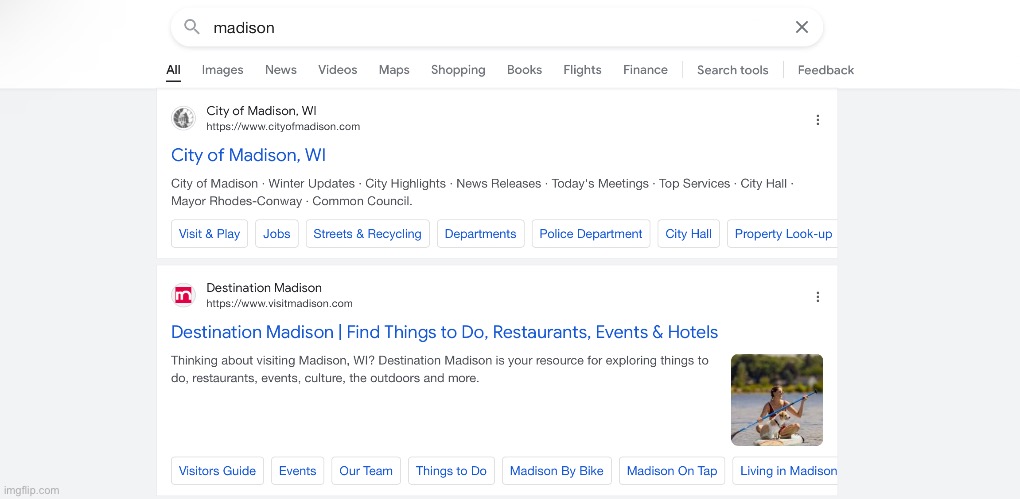Open the Maps tab
Image resolution: width=1020 pixels, height=499 pixels.
coord(394,70)
